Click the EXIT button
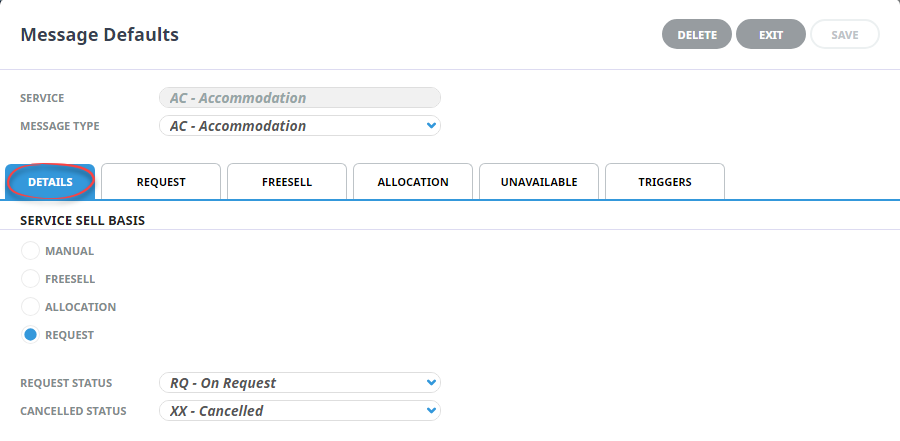Screen dimensions: 900x441 pos(771,34)
